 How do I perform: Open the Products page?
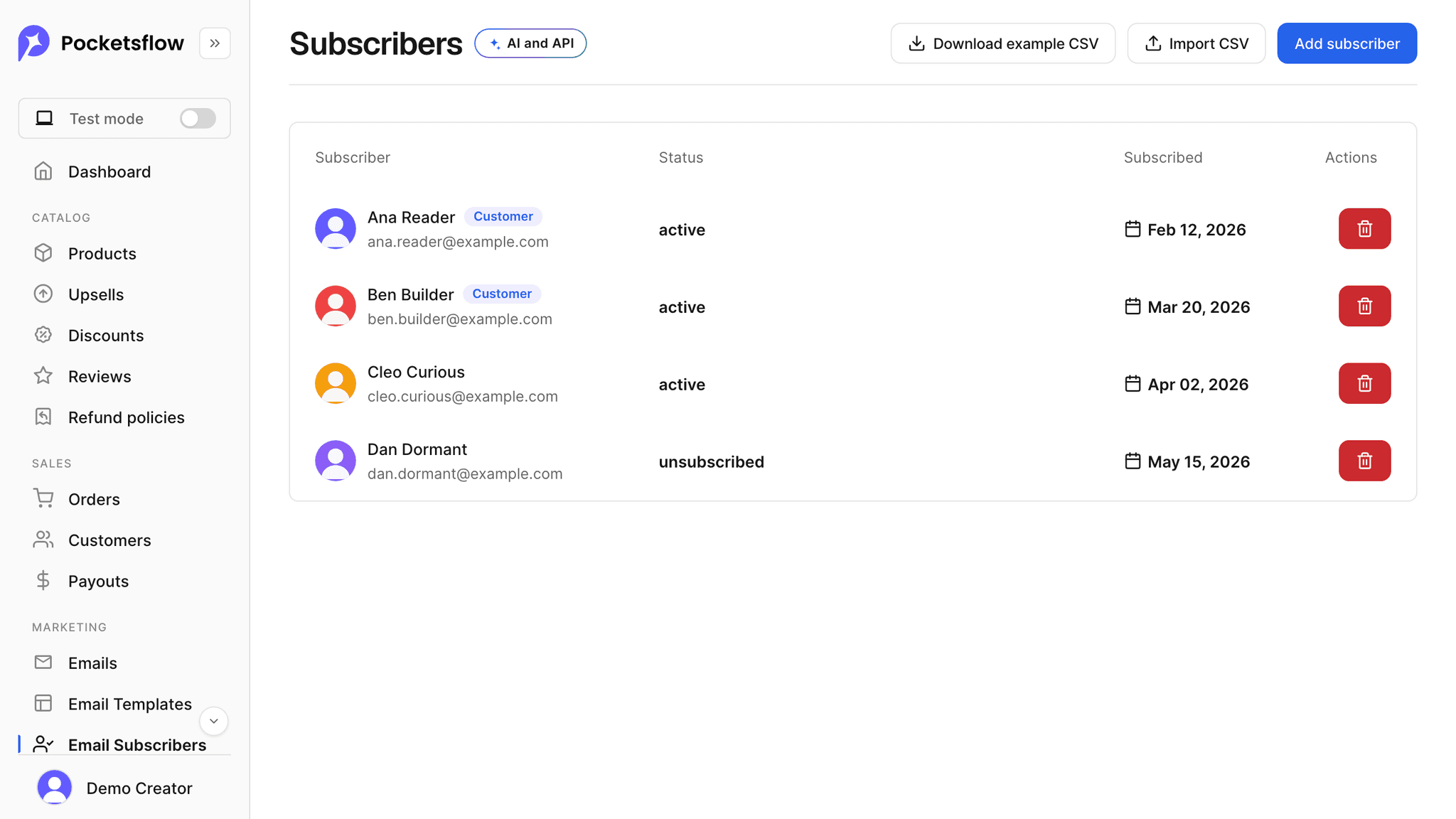pyautogui.click(x=102, y=253)
